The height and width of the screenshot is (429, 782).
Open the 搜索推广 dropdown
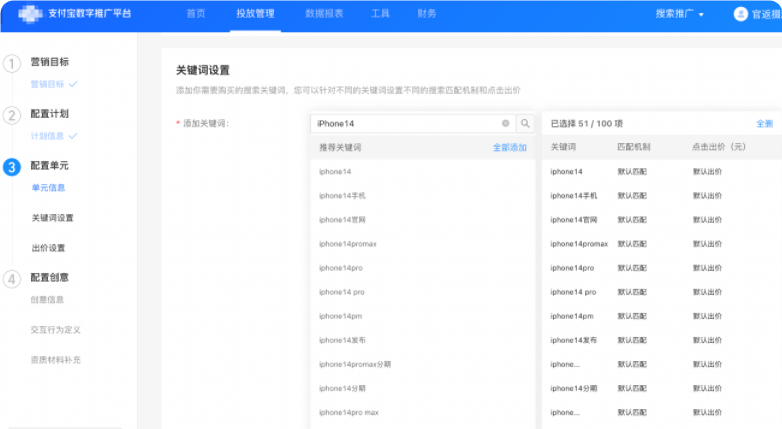pyautogui.click(x=679, y=14)
